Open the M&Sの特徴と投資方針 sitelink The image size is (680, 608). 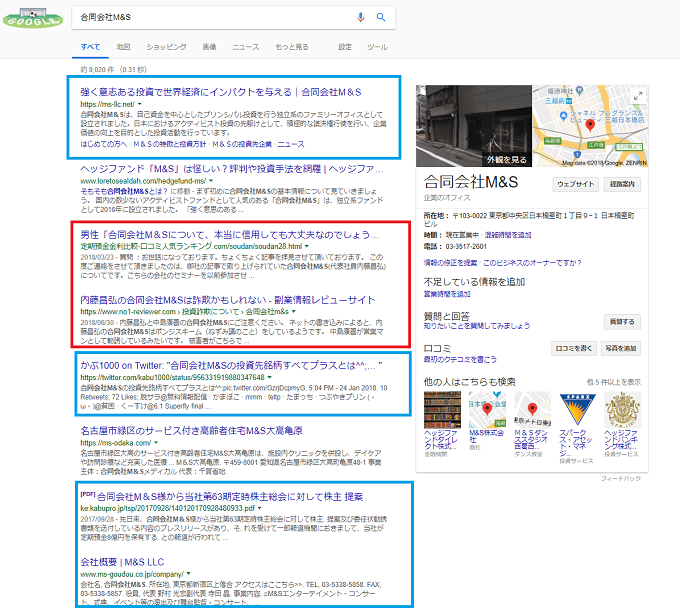(170, 144)
